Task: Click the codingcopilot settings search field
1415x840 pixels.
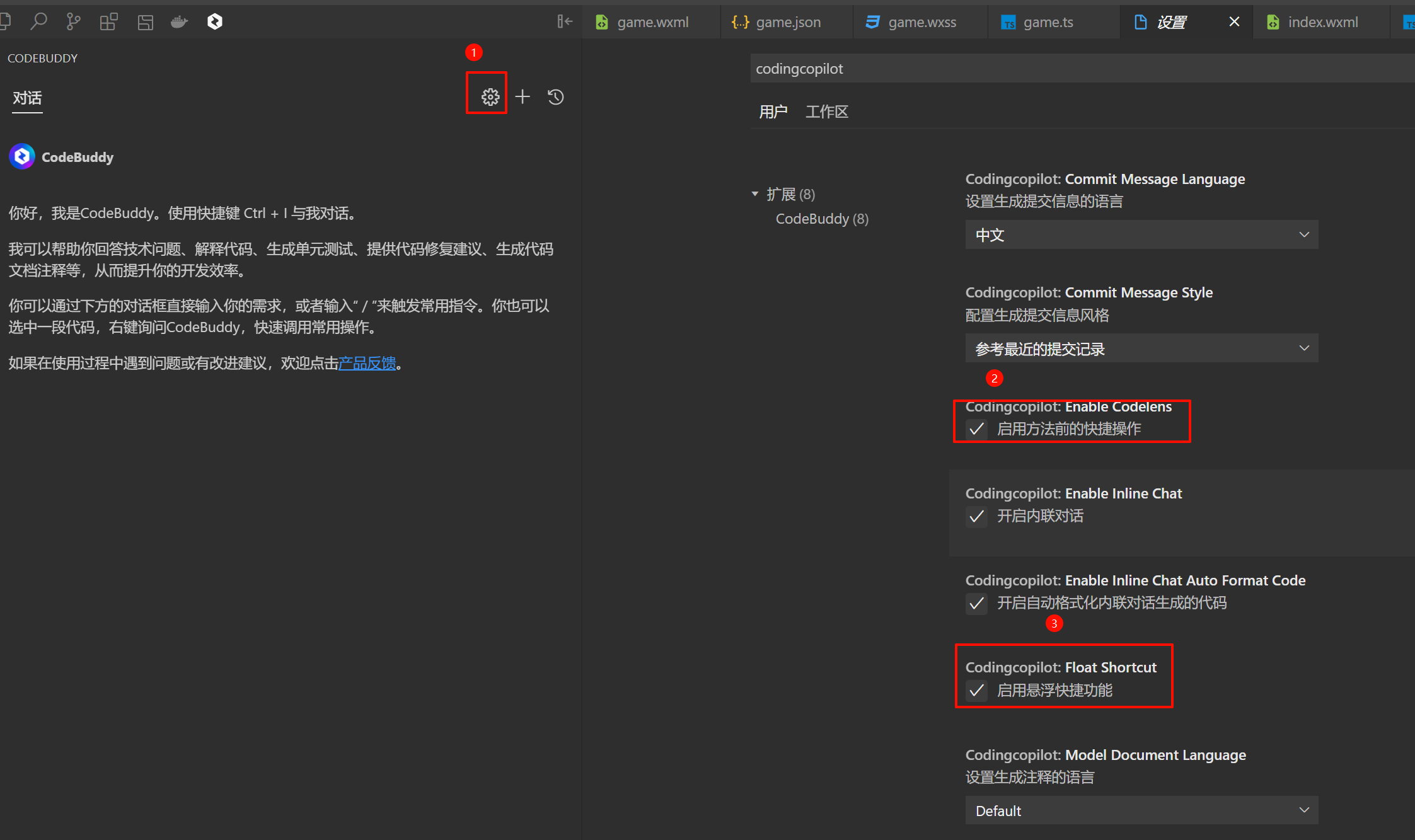Action: pos(1082,68)
